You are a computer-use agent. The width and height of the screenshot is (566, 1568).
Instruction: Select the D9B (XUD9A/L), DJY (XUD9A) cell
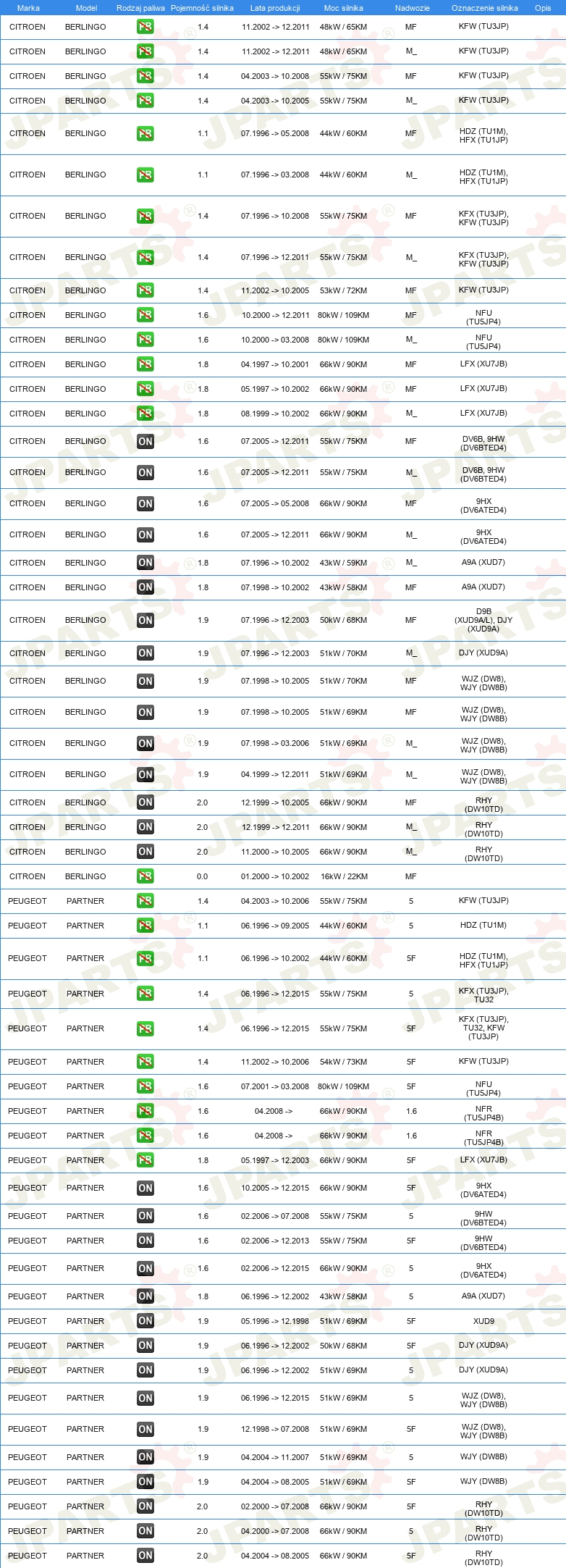[483, 620]
